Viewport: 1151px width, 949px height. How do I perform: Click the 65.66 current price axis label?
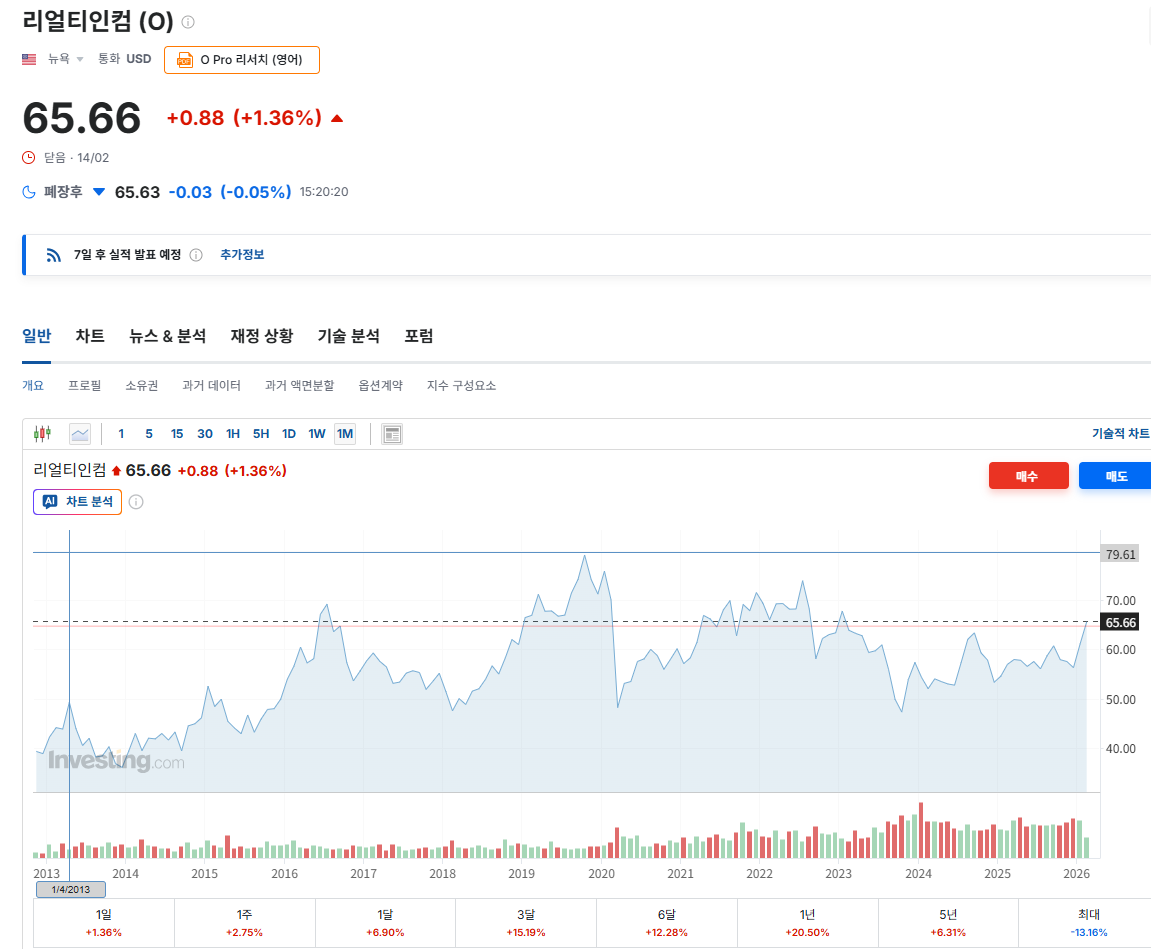pyautogui.click(x=1120, y=622)
